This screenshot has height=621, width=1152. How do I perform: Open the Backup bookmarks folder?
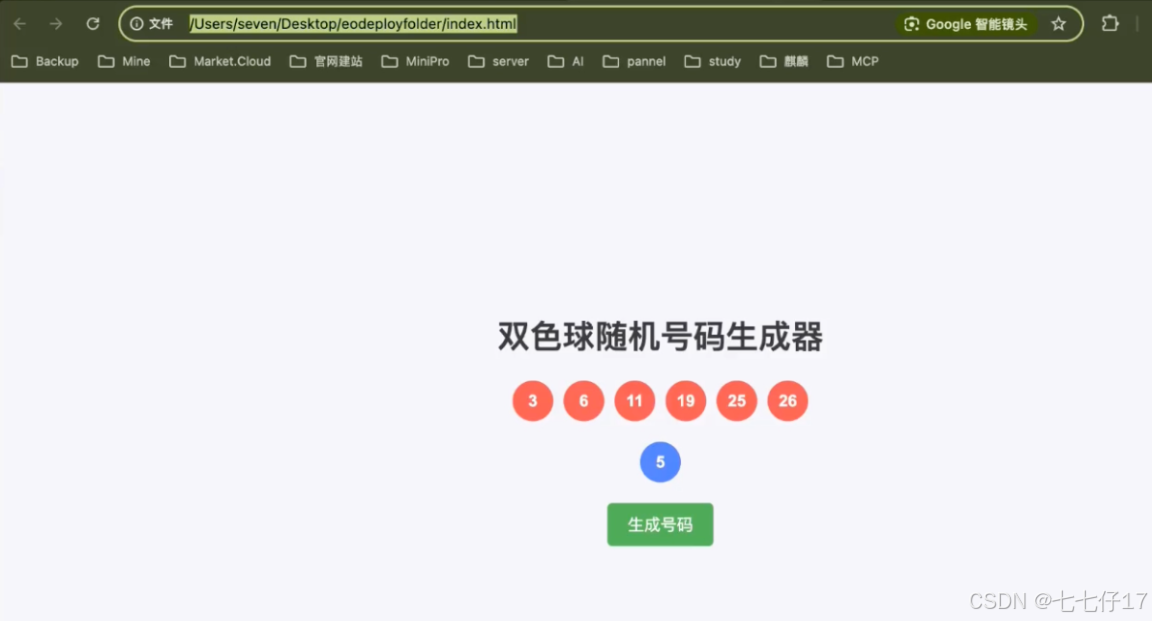tap(45, 61)
